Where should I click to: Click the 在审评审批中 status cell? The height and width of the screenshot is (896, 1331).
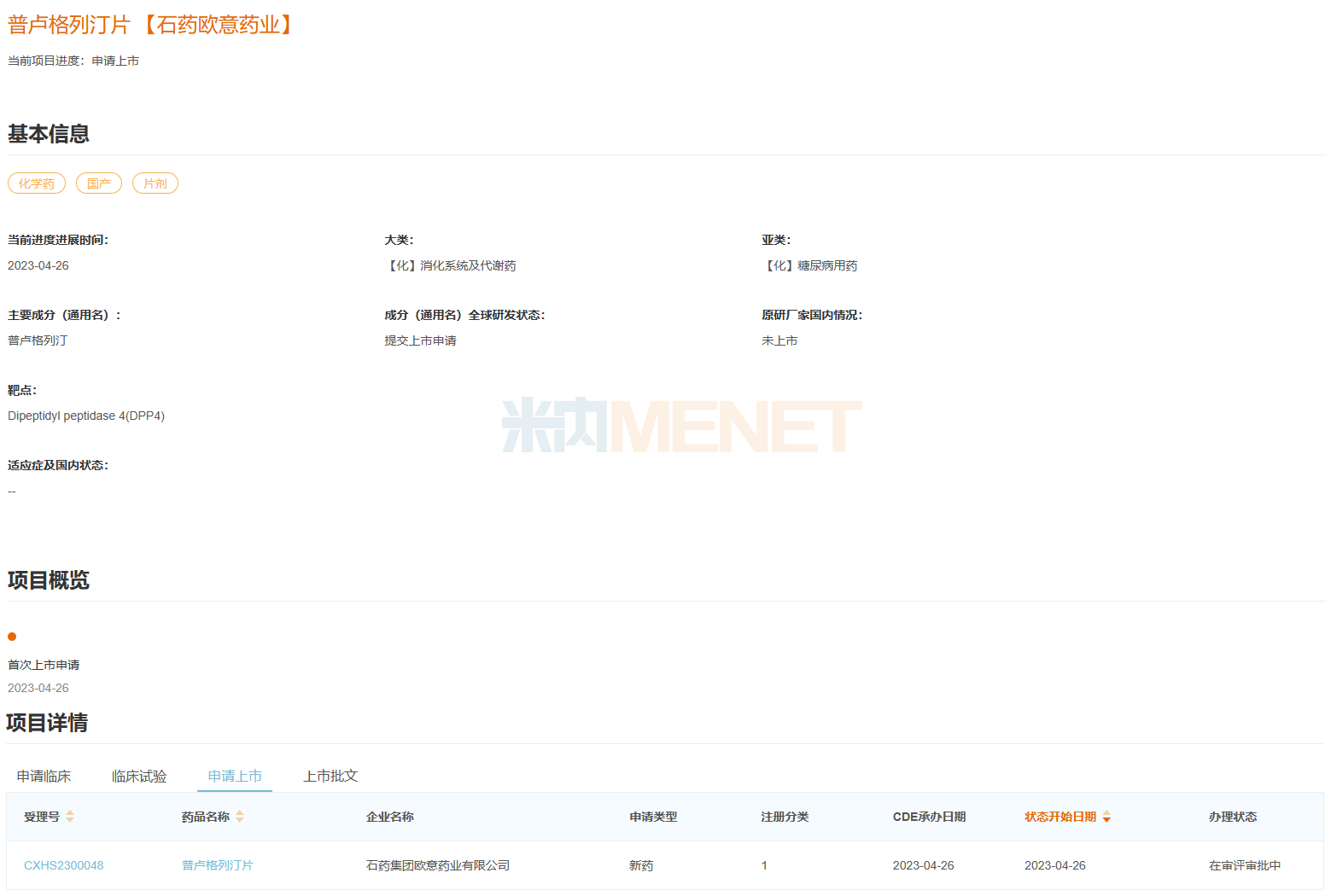pos(1245,865)
